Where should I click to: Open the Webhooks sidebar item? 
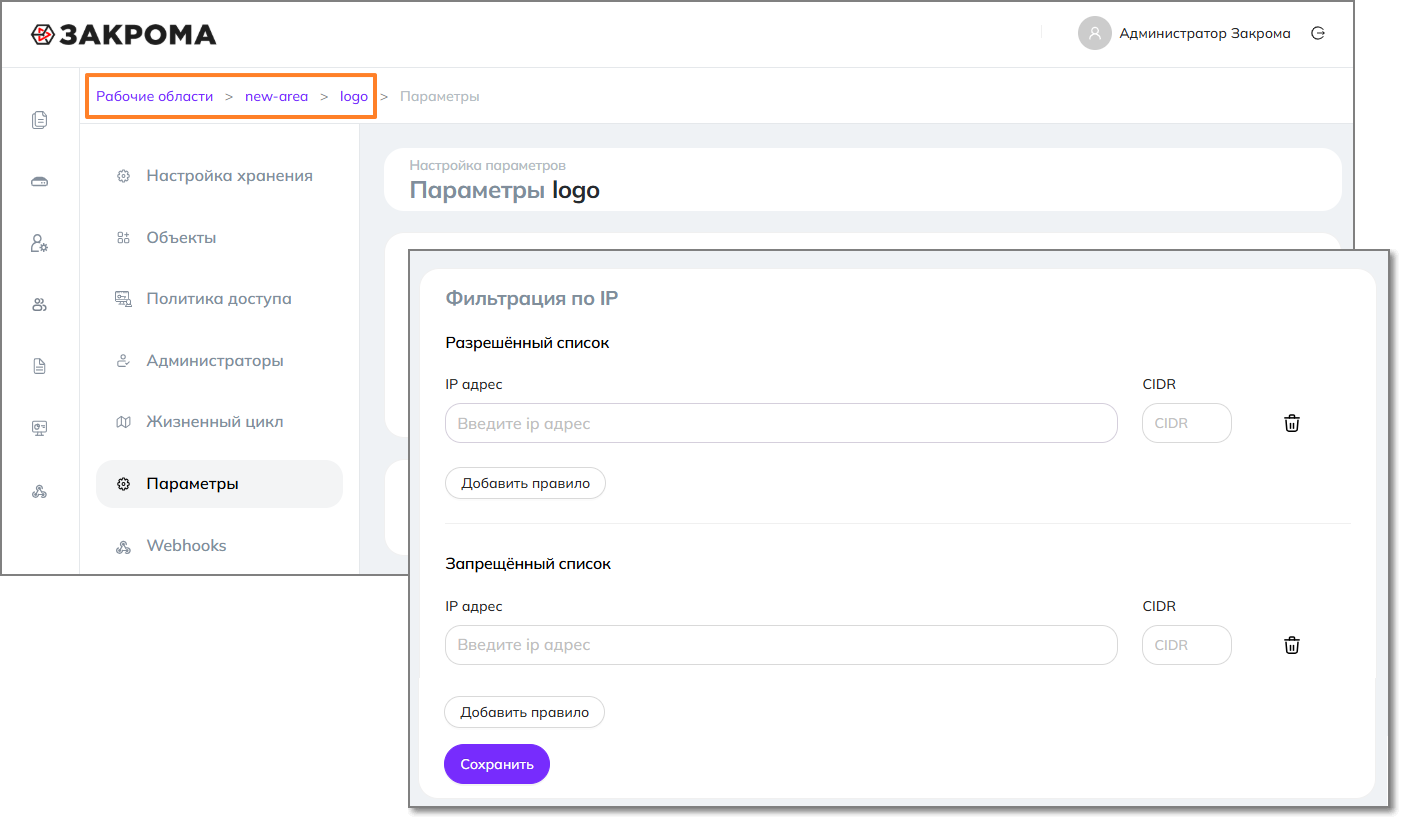click(186, 546)
